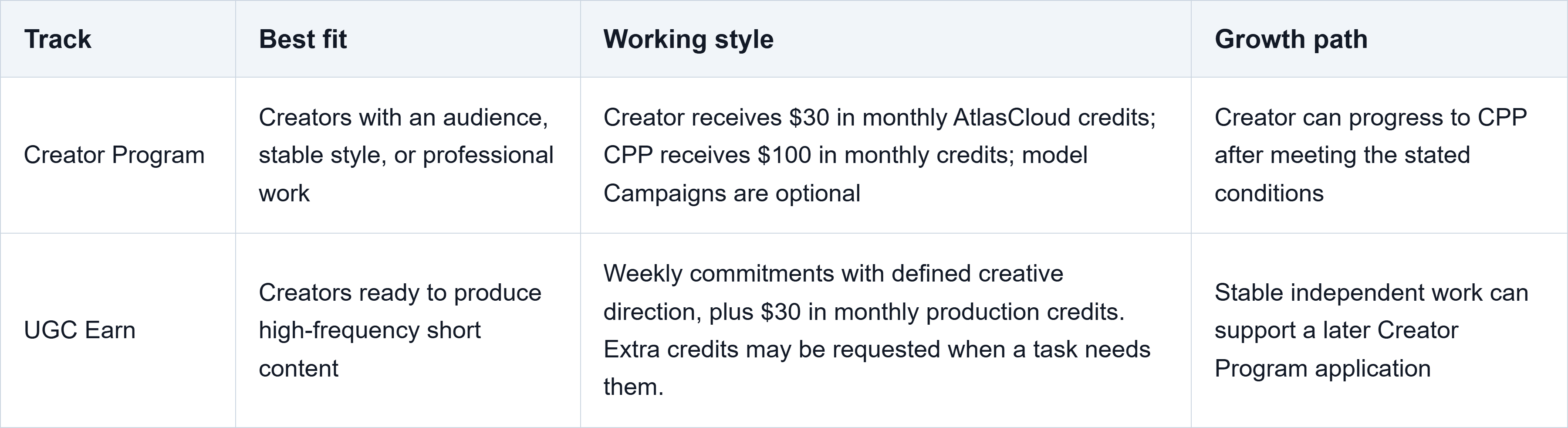The height and width of the screenshot is (428, 1568).
Task: Select the Weekly commitments working style cell
Action: pyautogui.click(x=885, y=331)
